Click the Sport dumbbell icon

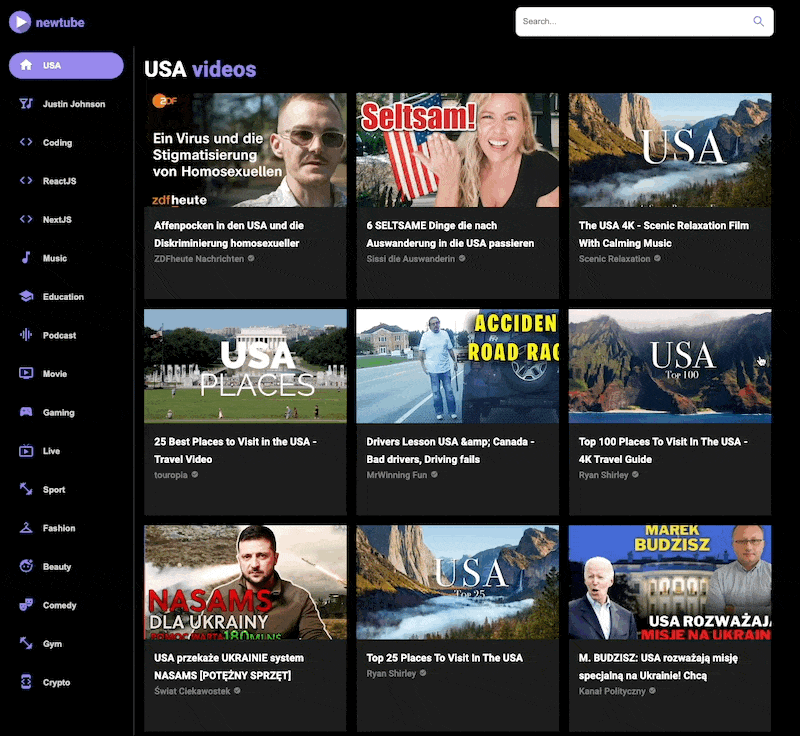coord(26,489)
